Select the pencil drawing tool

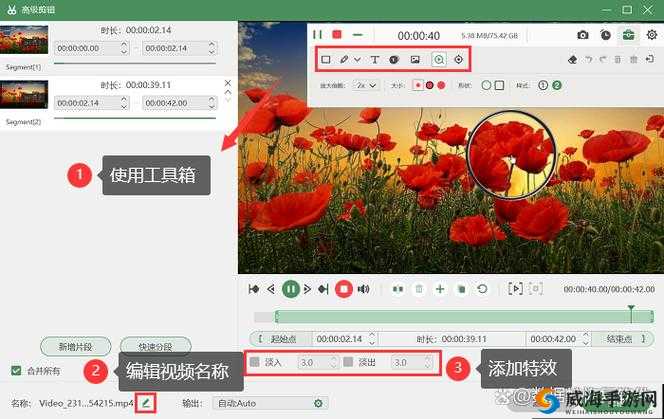pyautogui.click(x=344, y=60)
